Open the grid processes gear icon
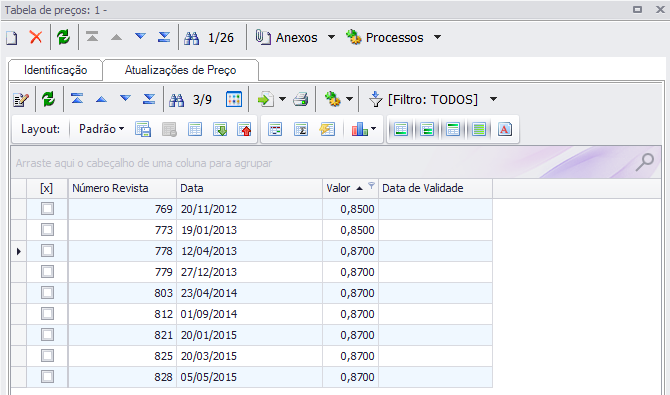 [332, 99]
